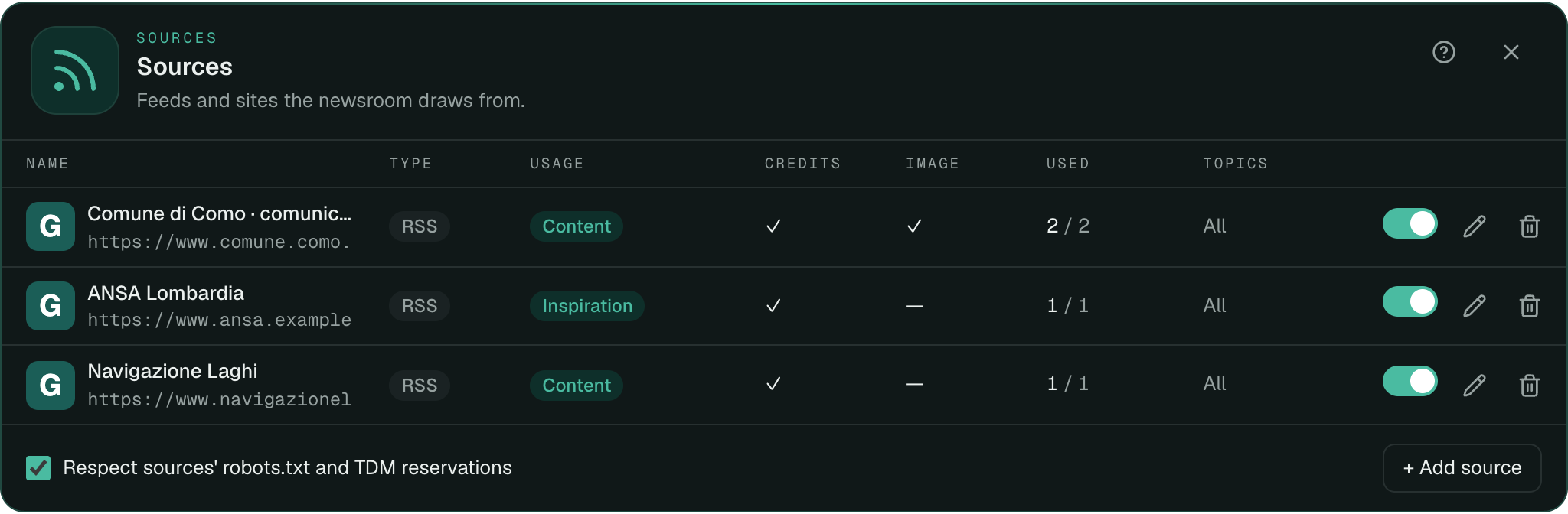Image resolution: width=1568 pixels, height=514 pixels.
Task: Click the TOPICS column header
Action: (1235, 164)
